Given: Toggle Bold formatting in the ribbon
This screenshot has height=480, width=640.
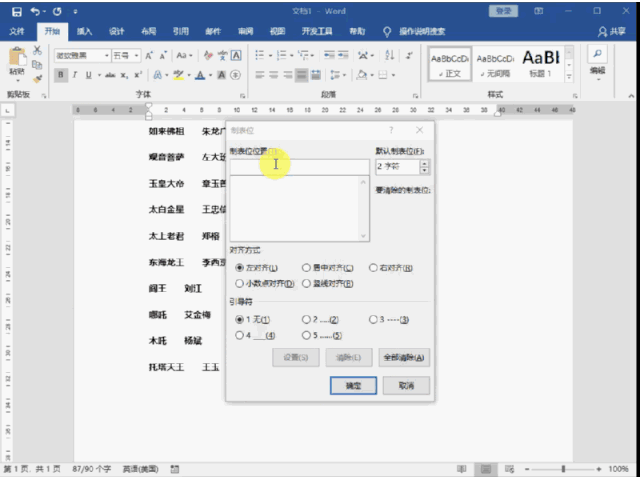Looking at the screenshot, I should point(60,75).
